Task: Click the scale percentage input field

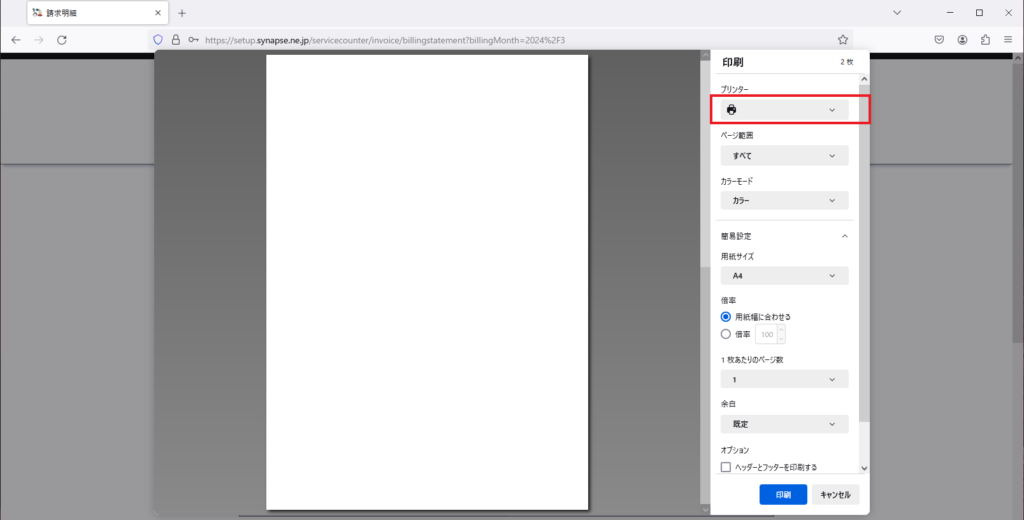Action: (767, 334)
